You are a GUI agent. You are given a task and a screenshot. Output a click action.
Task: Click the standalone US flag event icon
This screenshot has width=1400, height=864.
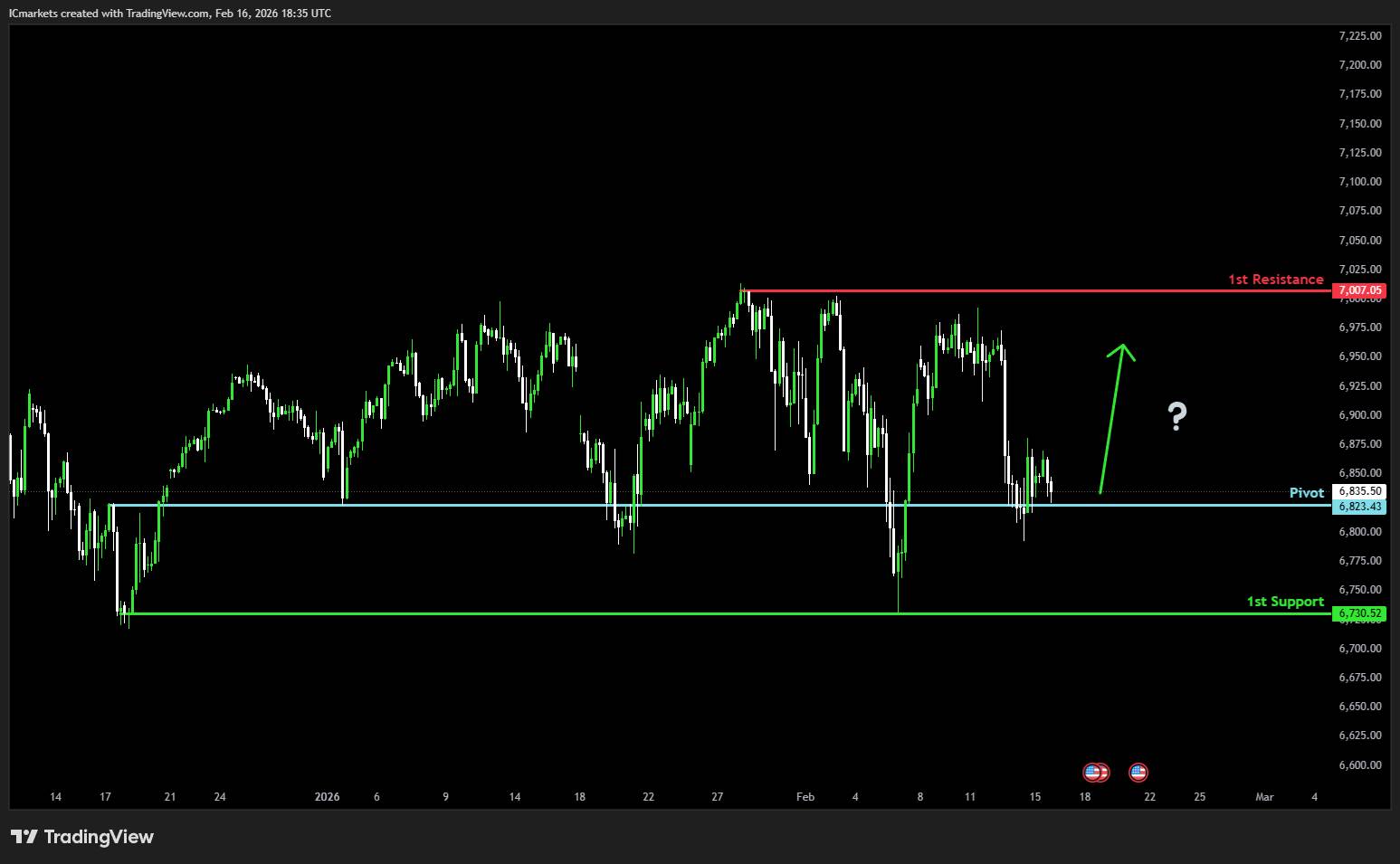pyautogui.click(x=1138, y=773)
